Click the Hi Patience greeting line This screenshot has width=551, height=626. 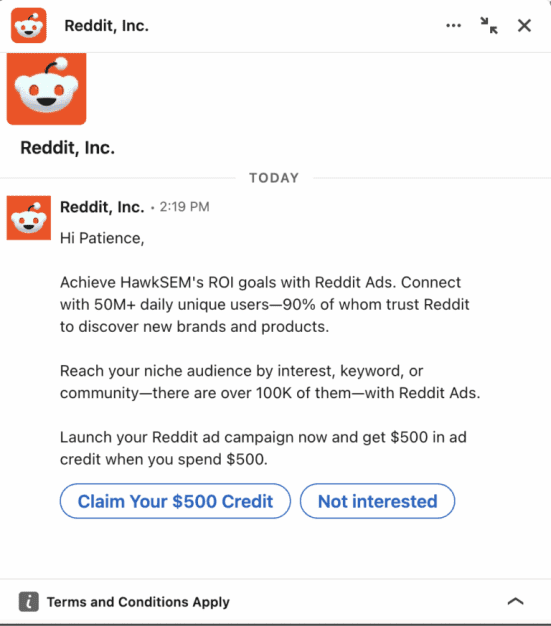coord(102,238)
